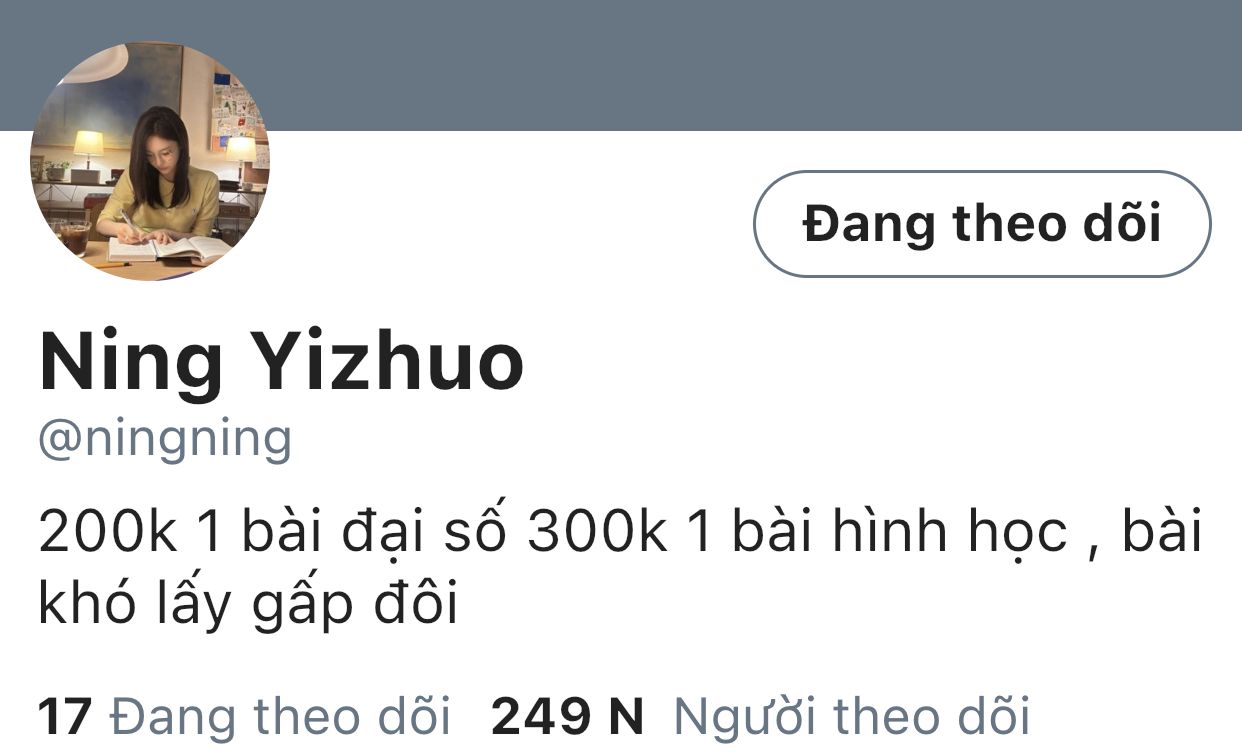Tap the gray 'Đang theo dõi' stats label

click(280, 716)
